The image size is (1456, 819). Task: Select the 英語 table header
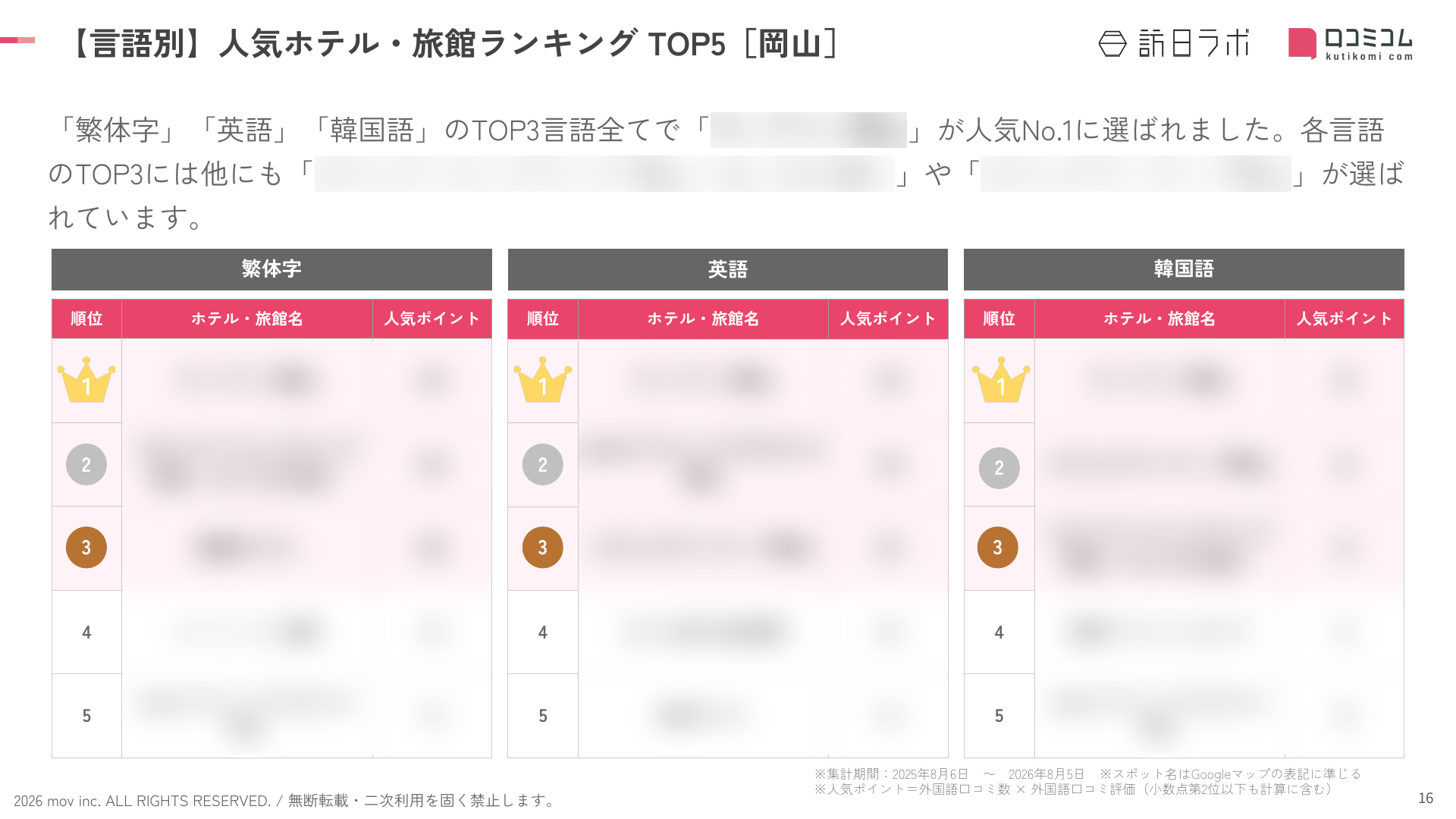(x=728, y=269)
